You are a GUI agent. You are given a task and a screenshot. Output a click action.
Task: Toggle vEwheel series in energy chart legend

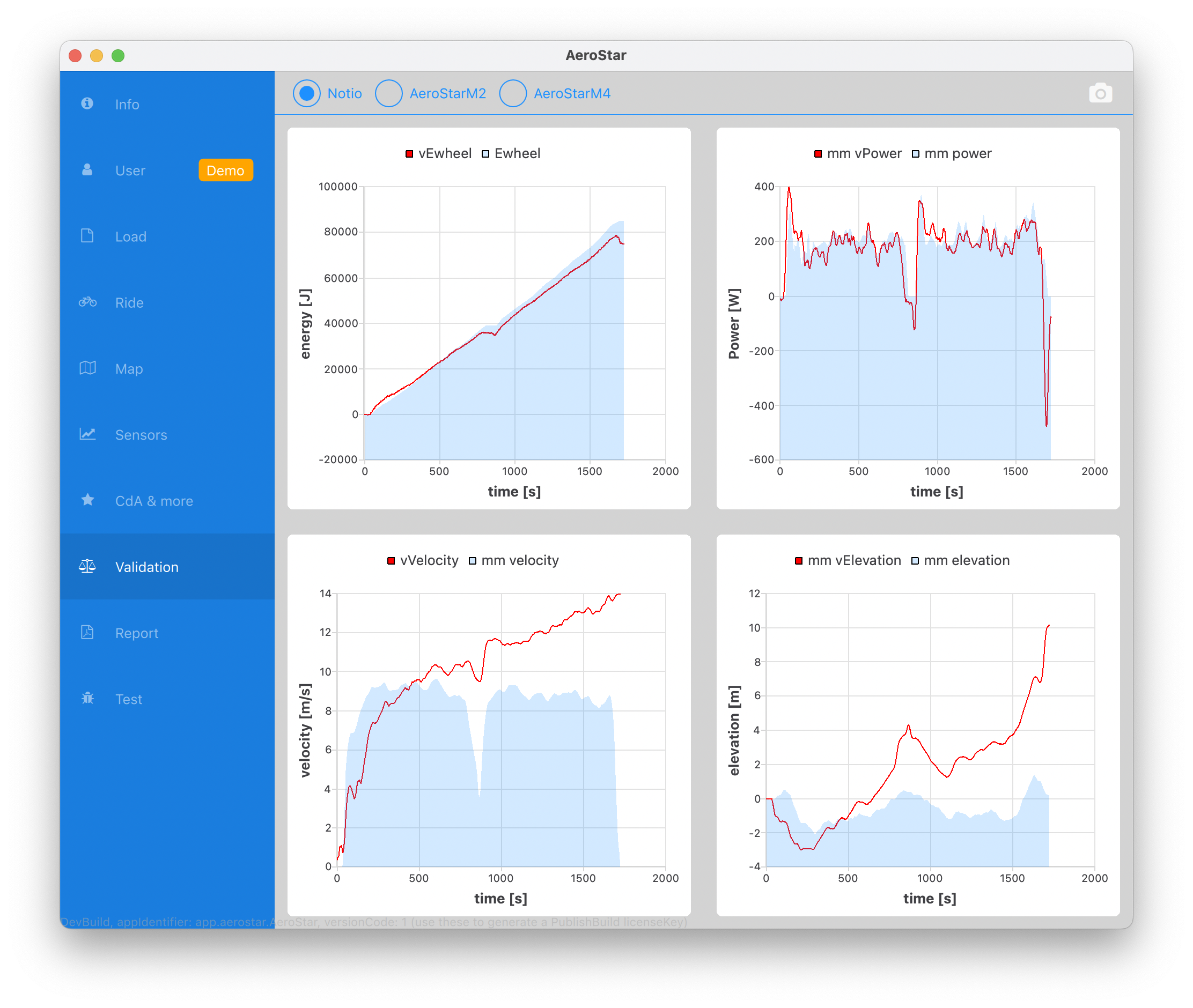pos(438,154)
